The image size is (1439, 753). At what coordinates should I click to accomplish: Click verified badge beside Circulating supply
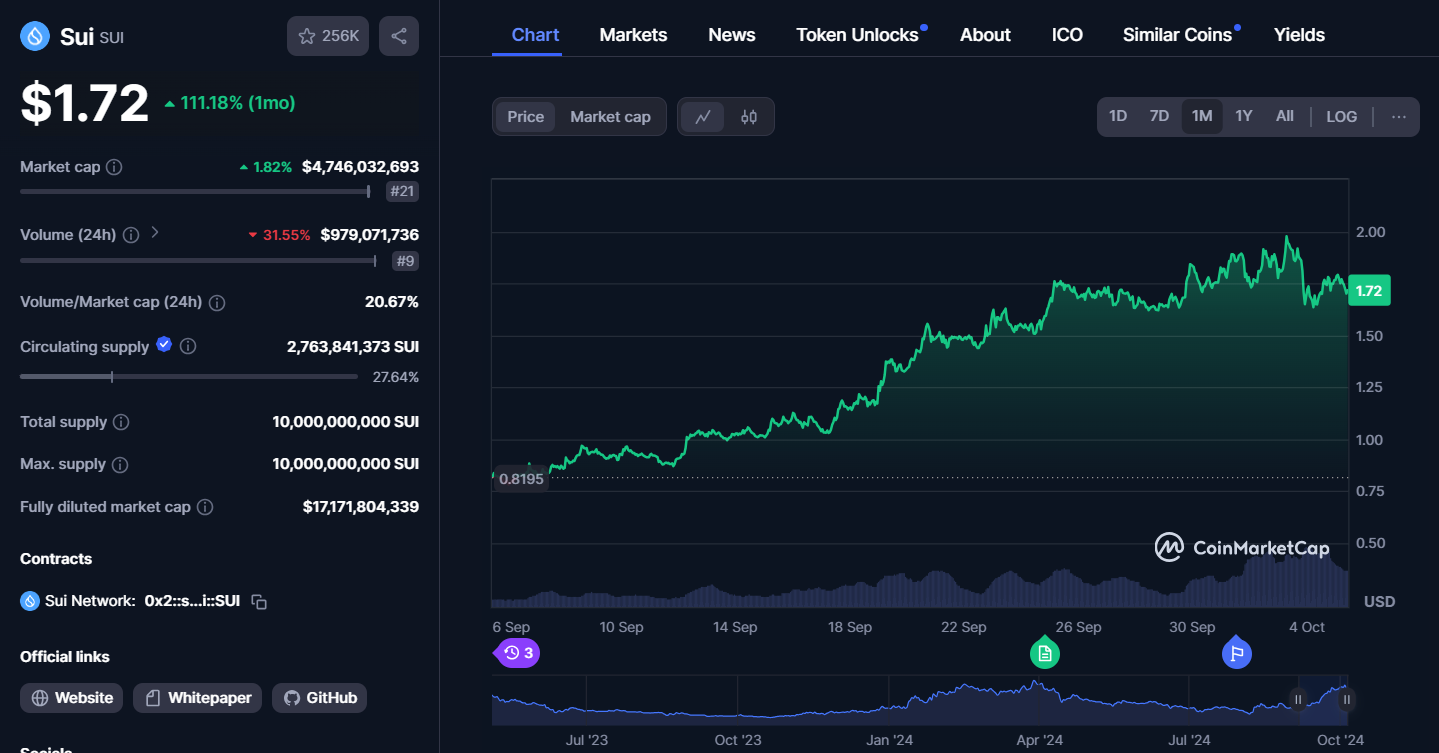click(164, 345)
